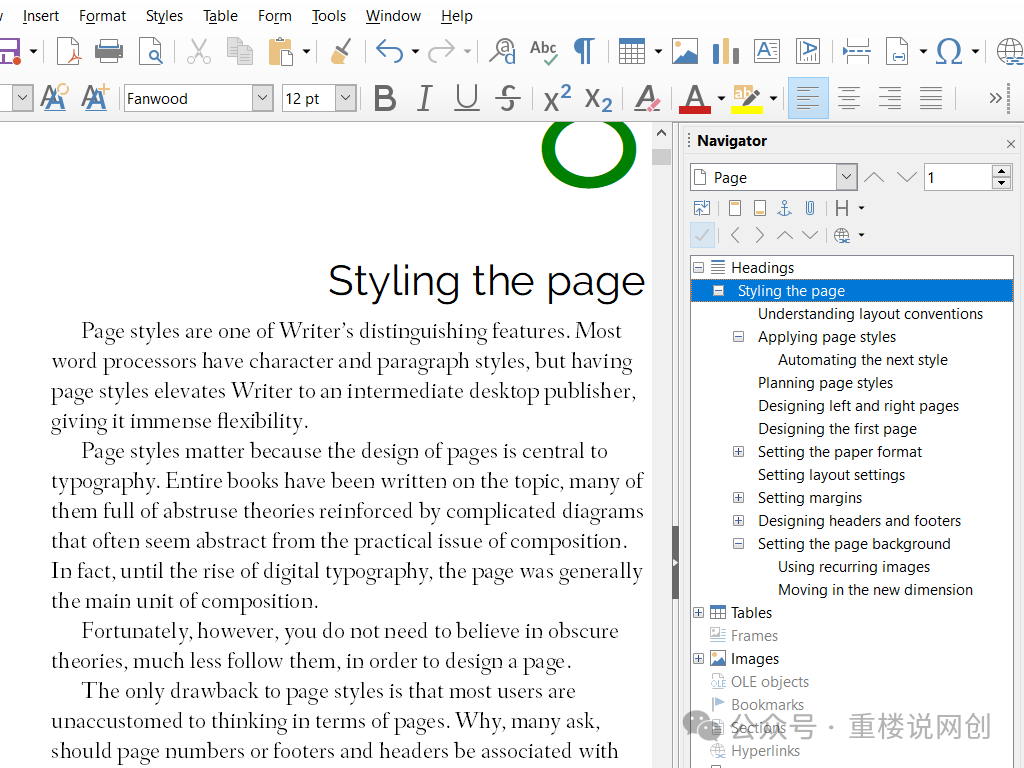Open Print Preview
This screenshot has width=1024, height=768.
151,51
